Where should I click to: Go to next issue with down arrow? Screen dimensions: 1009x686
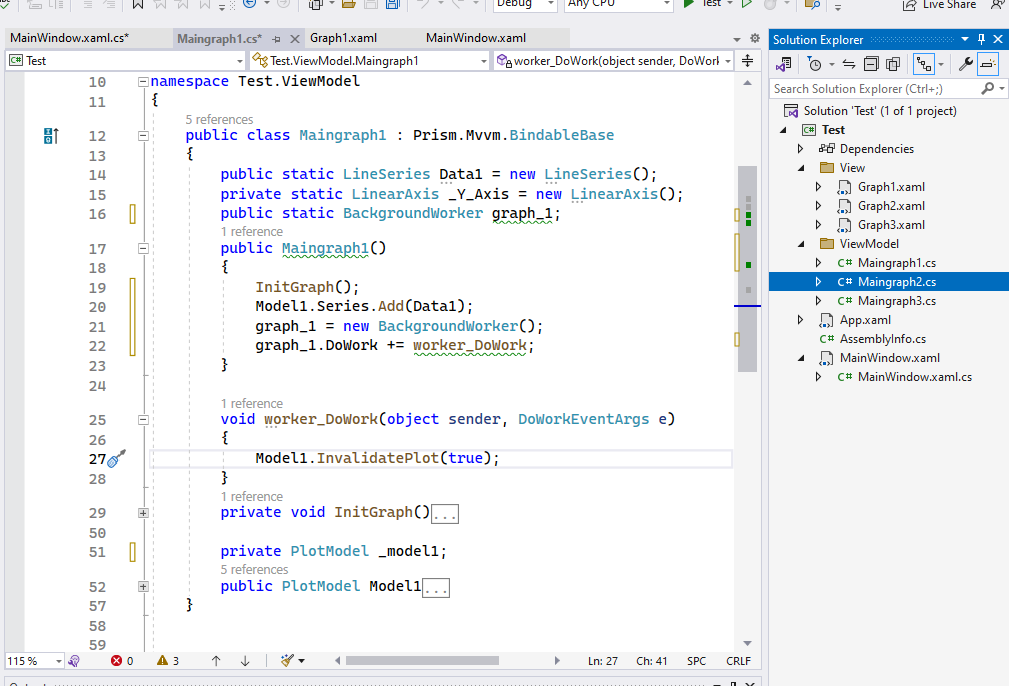[x=245, y=661]
